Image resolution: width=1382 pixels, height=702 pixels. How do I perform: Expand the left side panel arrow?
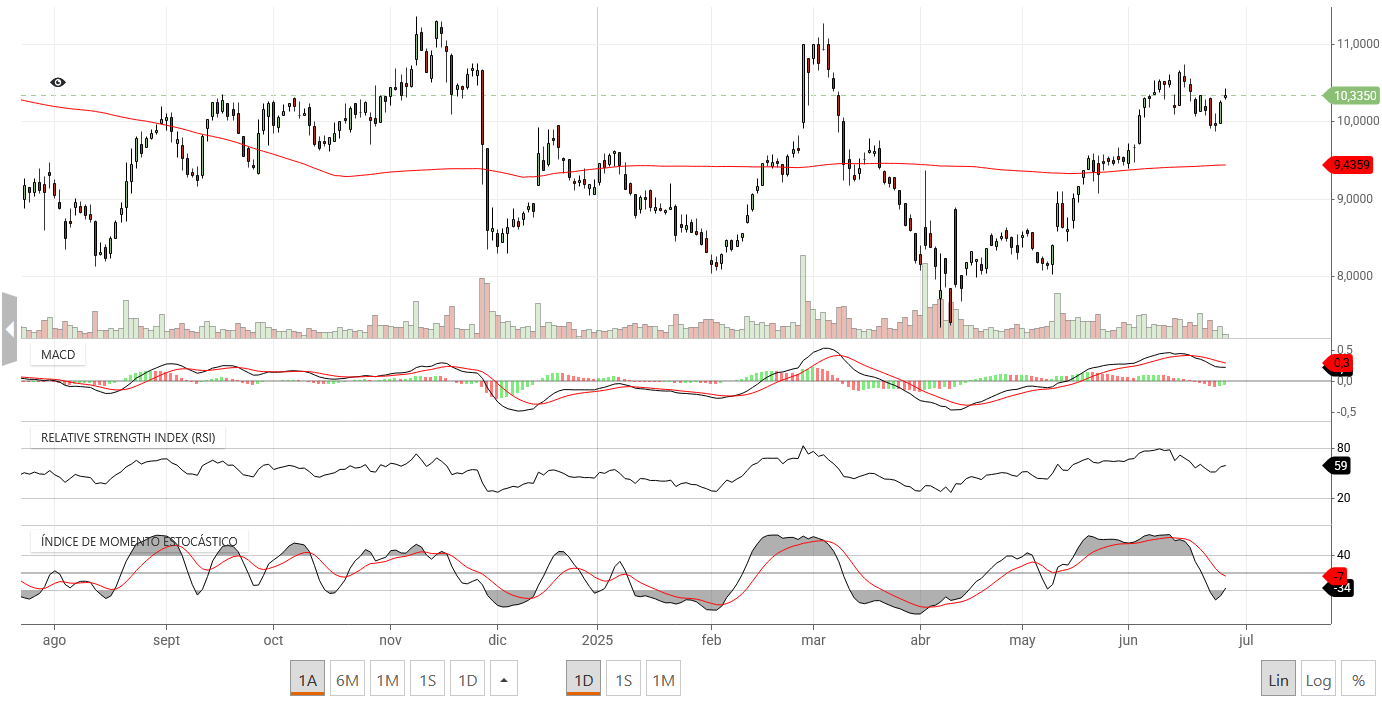click(x=9, y=329)
